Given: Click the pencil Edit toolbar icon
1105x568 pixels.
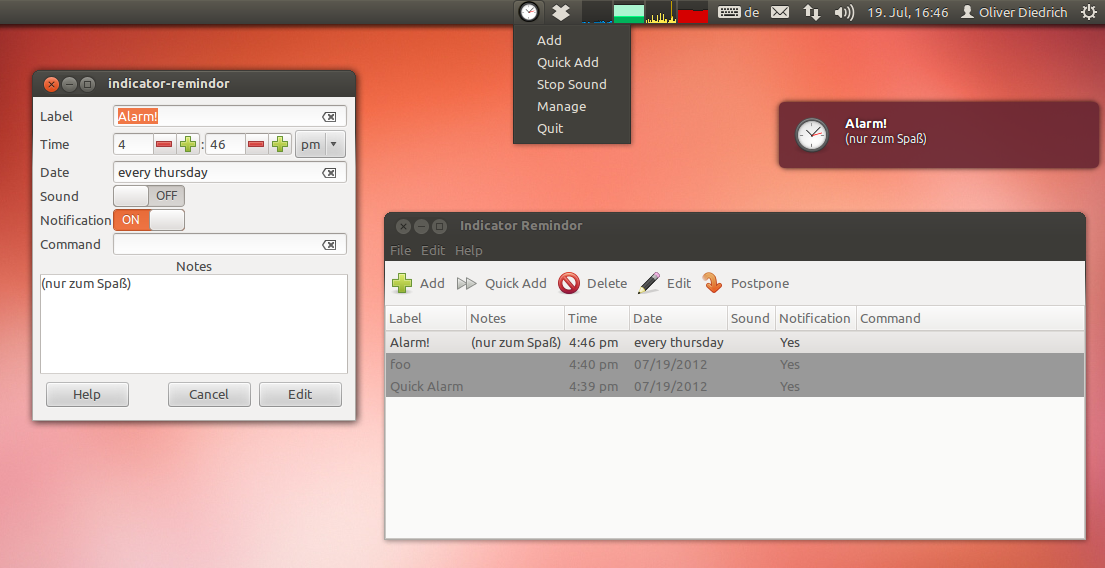Looking at the screenshot, I should pyautogui.click(x=649, y=283).
